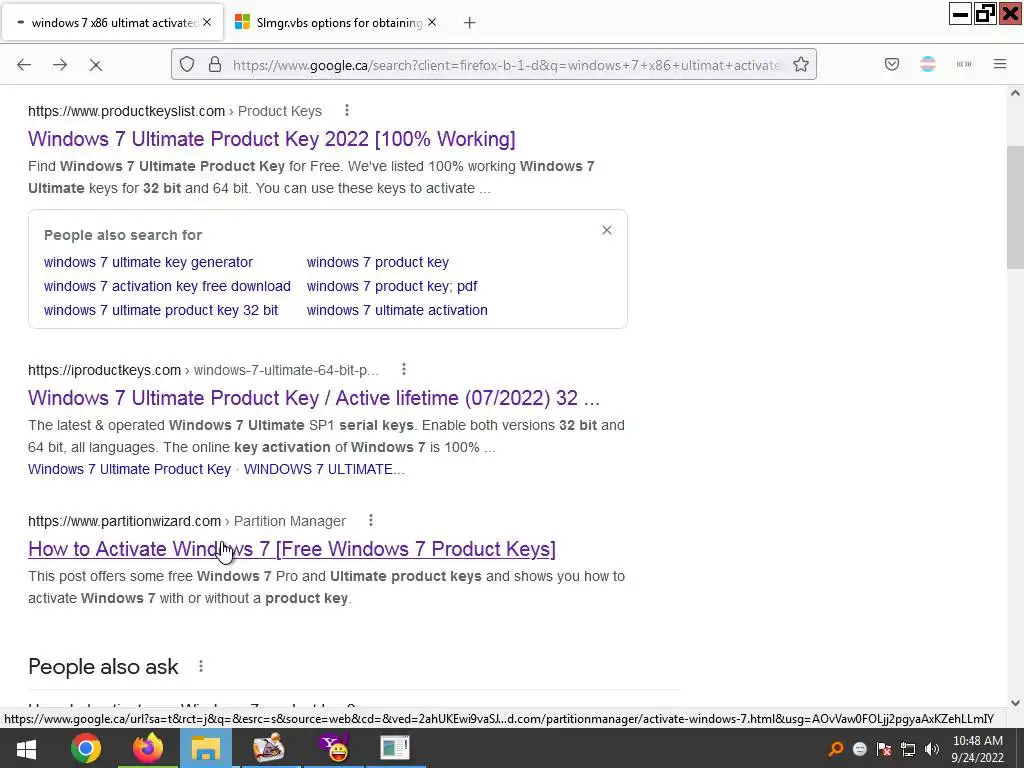This screenshot has height=768, width=1024.
Task: Search windows 7 activation key free download
Action: [x=167, y=286]
